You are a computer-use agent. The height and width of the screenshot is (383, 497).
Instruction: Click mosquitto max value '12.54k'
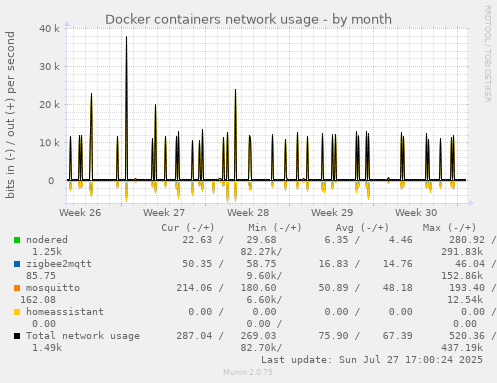click(x=465, y=300)
